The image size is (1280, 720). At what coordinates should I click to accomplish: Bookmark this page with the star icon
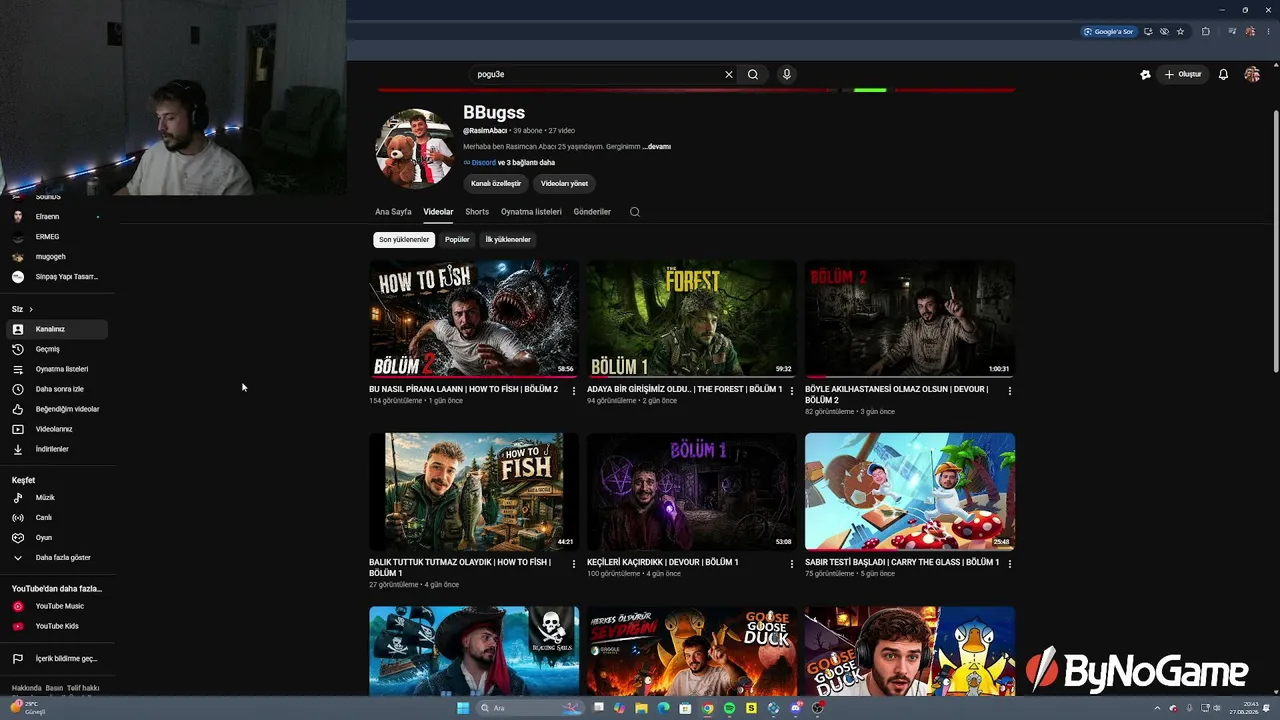[1180, 31]
